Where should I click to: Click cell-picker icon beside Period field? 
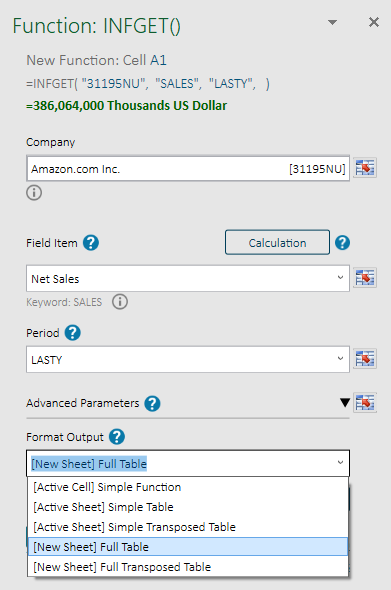365,359
